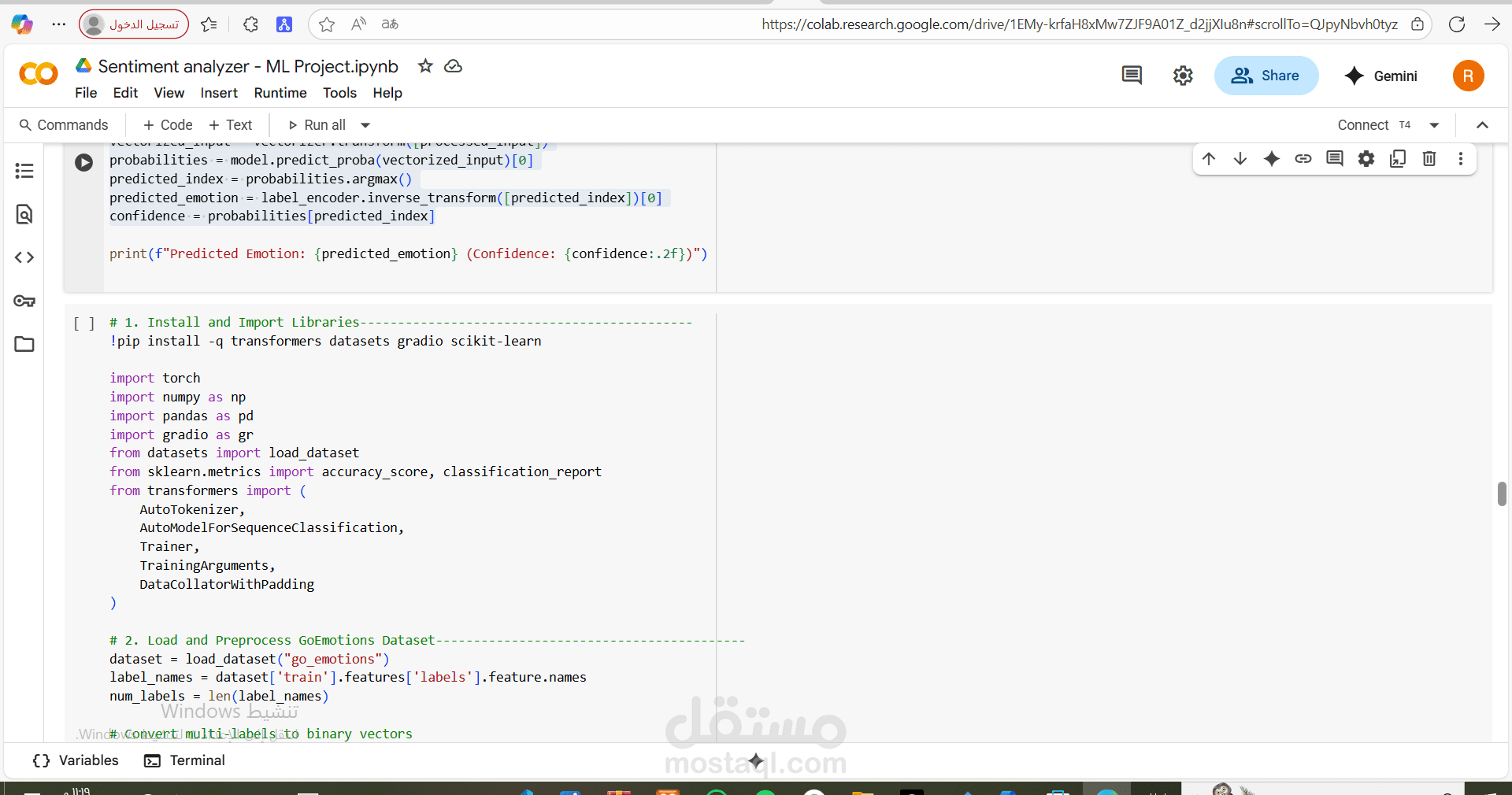Check the cloud save status icon
The image size is (1512, 795).
point(454,66)
